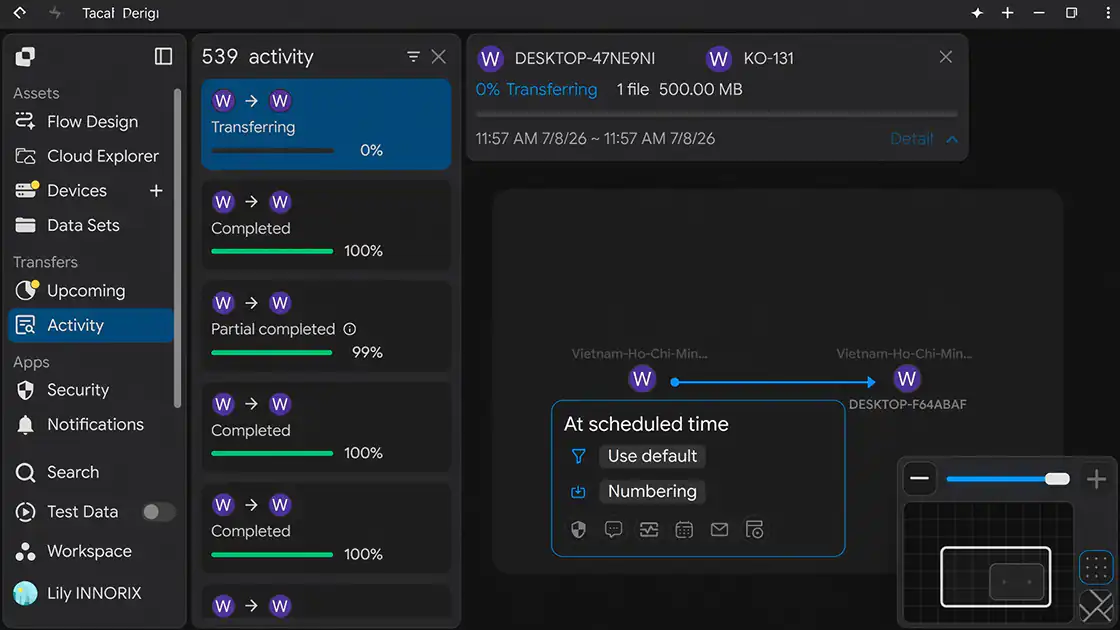Zoom in canvas with plus button
The width and height of the screenshot is (1120, 630).
coord(1096,479)
